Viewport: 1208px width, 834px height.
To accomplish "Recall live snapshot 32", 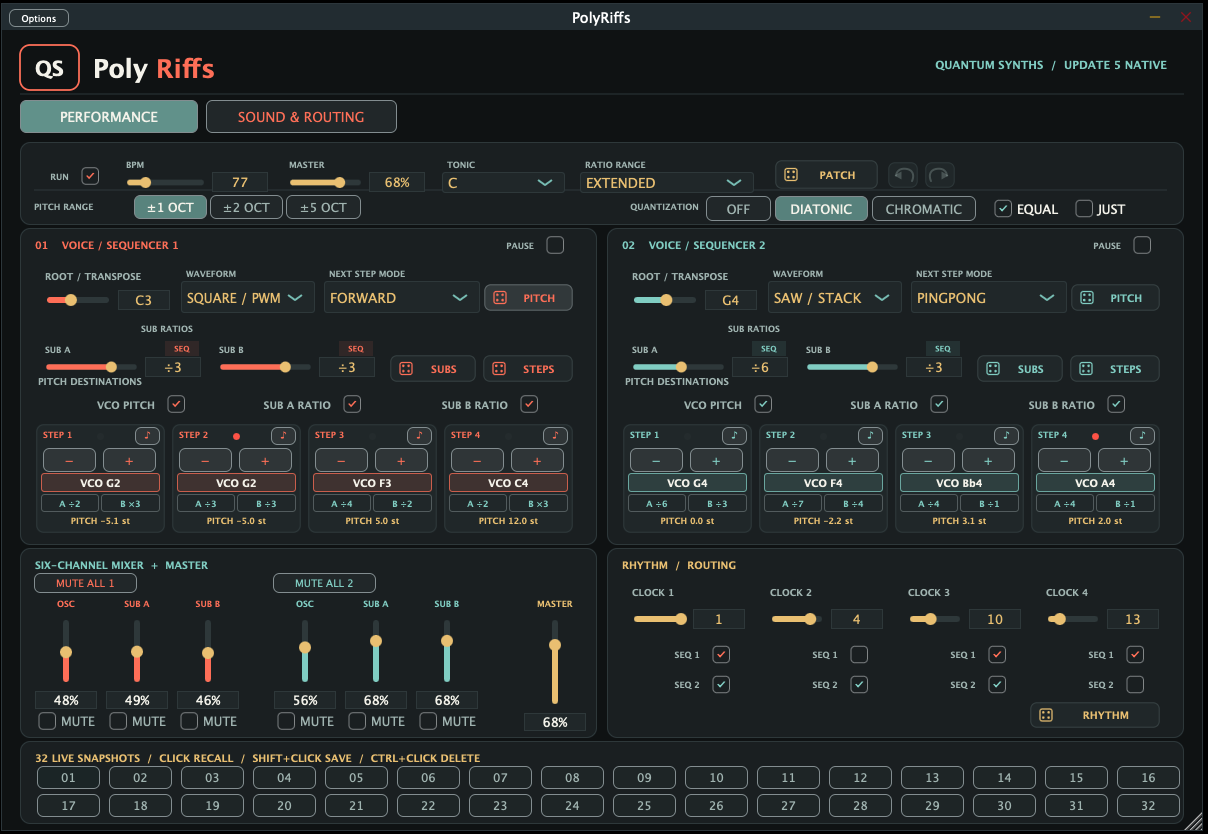I will click(1148, 805).
